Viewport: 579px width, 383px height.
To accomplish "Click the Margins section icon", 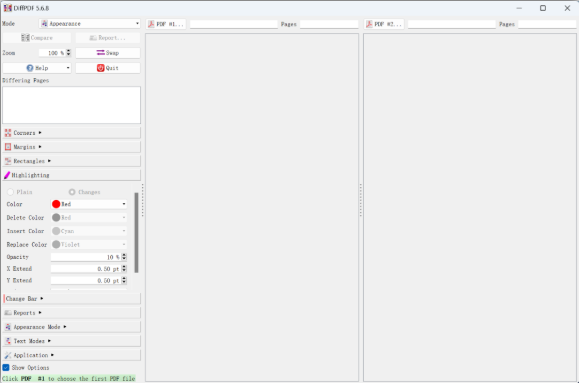I will pos(8,147).
